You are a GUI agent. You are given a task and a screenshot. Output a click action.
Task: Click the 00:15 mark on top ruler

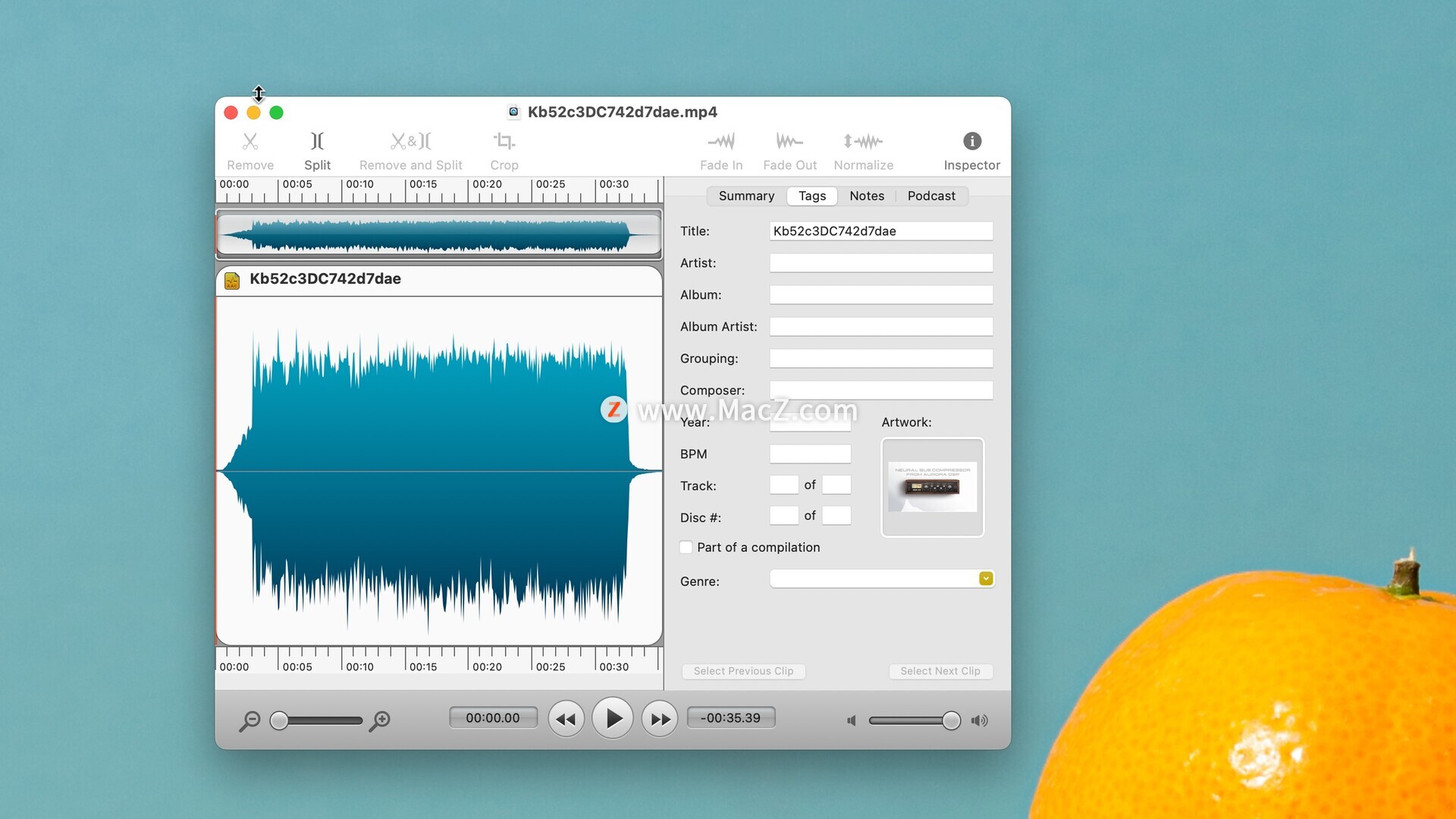[422, 184]
